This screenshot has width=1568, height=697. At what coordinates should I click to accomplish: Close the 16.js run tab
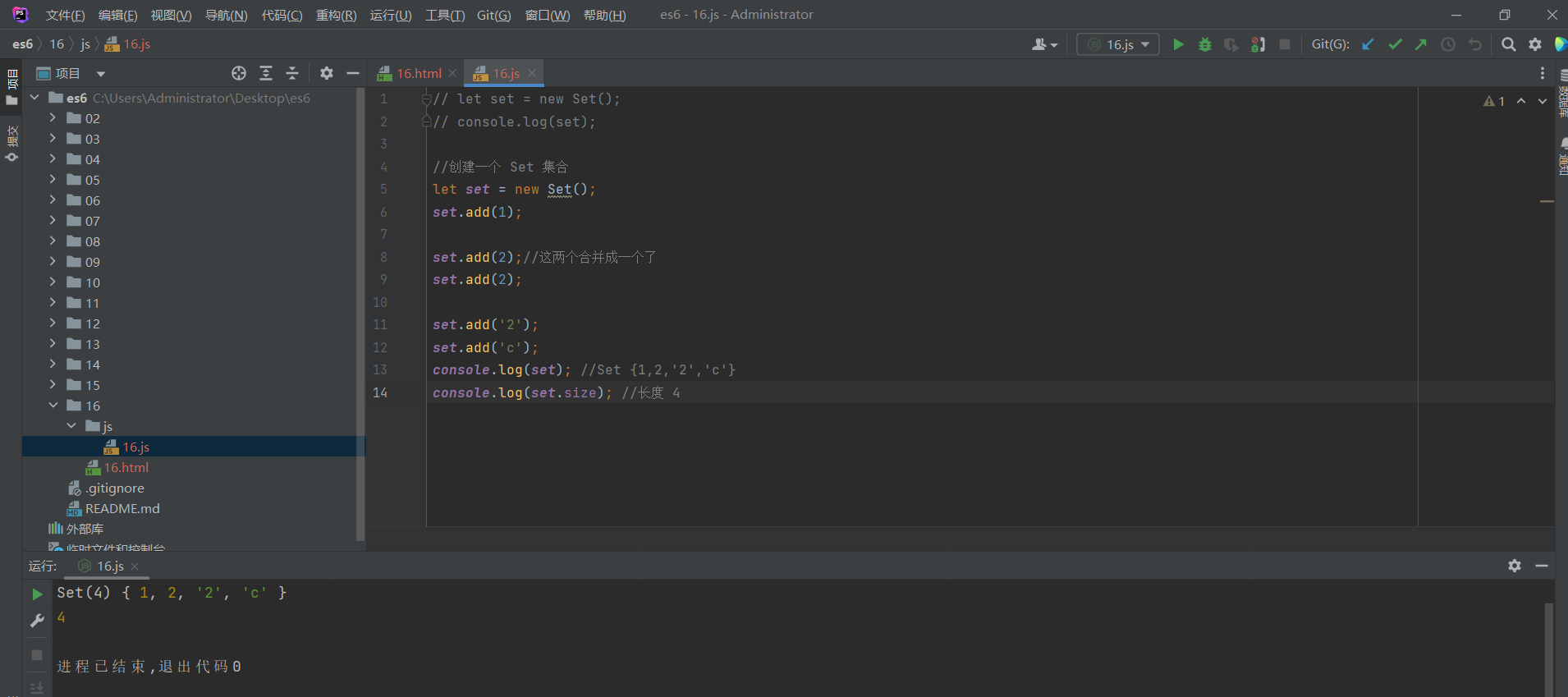pyautogui.click(x=135, y=566)
